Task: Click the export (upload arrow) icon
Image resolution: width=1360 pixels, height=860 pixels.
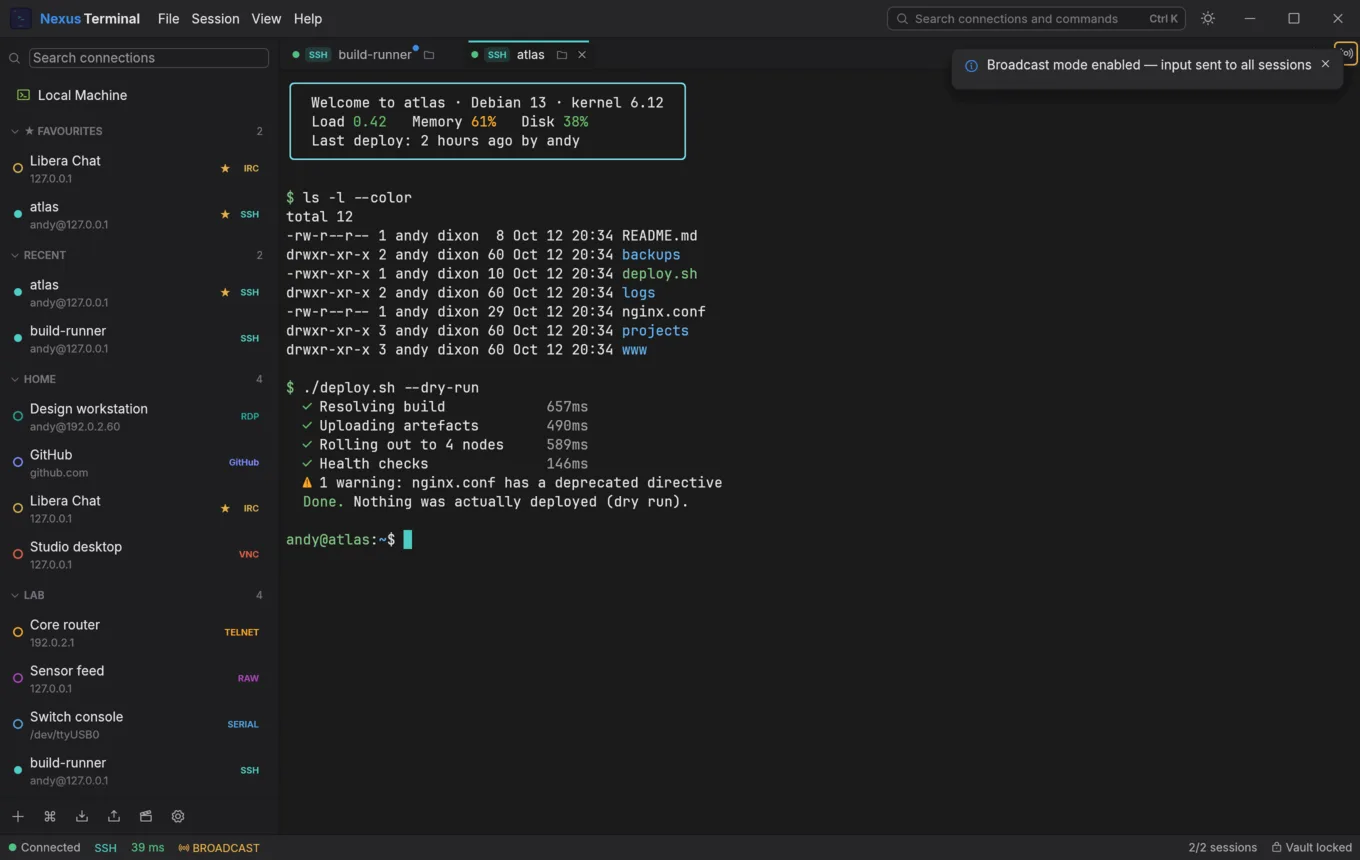Action: tap(114, 816)
